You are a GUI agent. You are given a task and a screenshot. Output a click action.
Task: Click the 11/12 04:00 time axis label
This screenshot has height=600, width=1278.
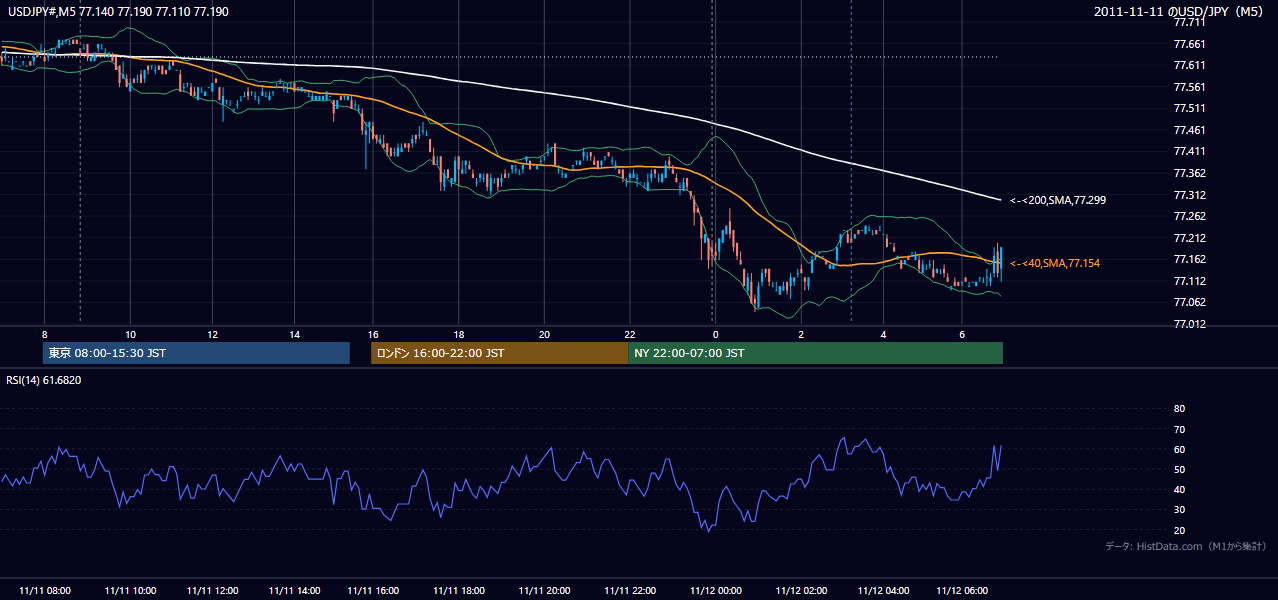pyautogui.click(x=884, y=591)
